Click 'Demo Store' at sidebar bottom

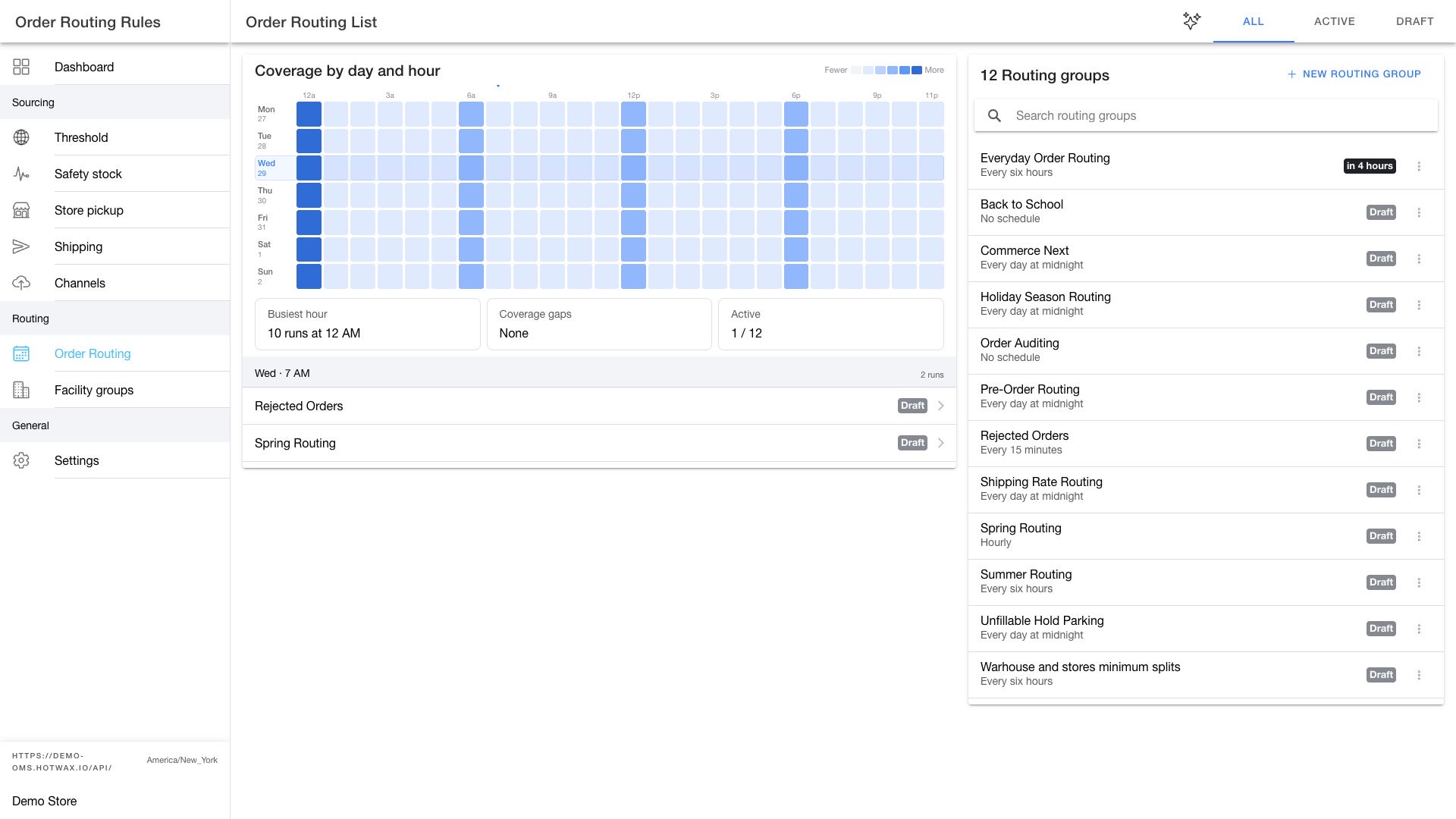point(44,801)
